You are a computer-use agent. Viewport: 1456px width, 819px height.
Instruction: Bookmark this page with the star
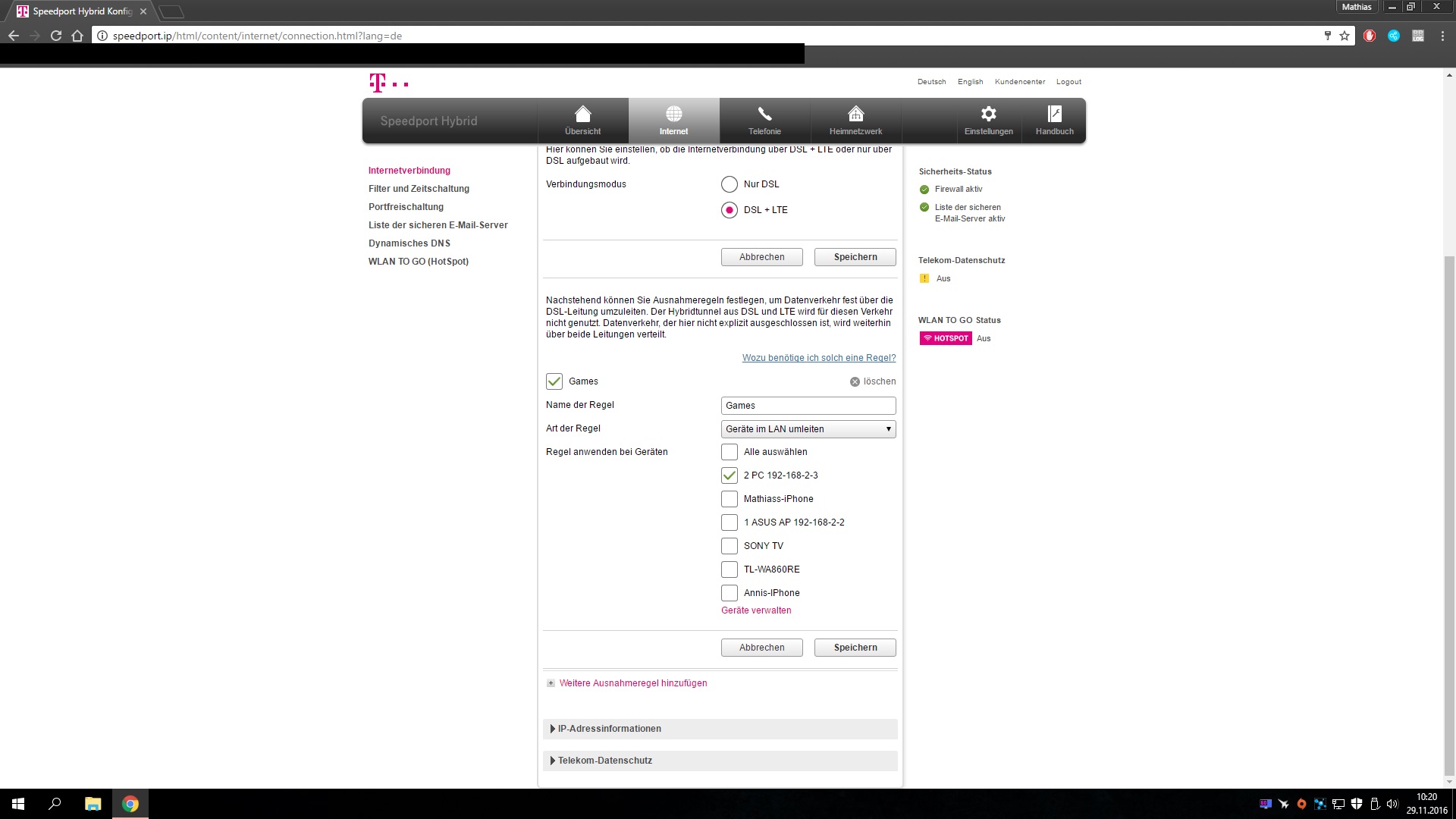pos(1345,36)
